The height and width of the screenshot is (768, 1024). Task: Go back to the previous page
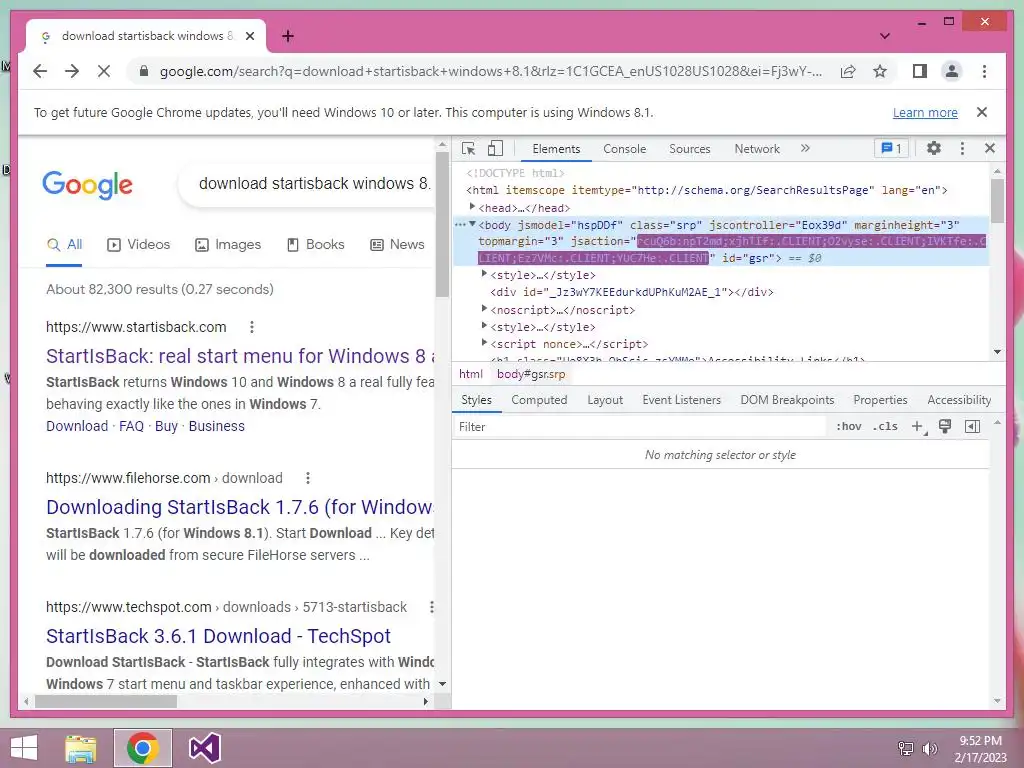pos(40,71)
